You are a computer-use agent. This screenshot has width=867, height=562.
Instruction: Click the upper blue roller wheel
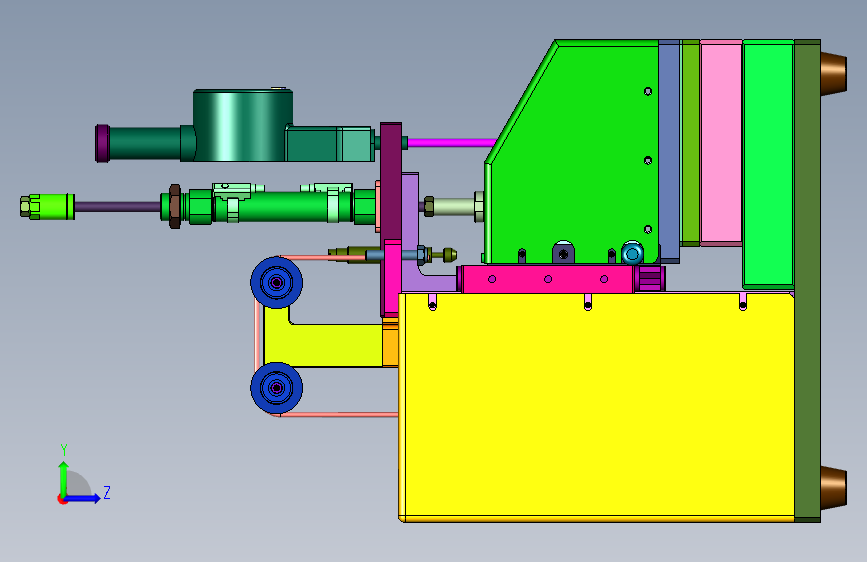click(x=276, y=283)
